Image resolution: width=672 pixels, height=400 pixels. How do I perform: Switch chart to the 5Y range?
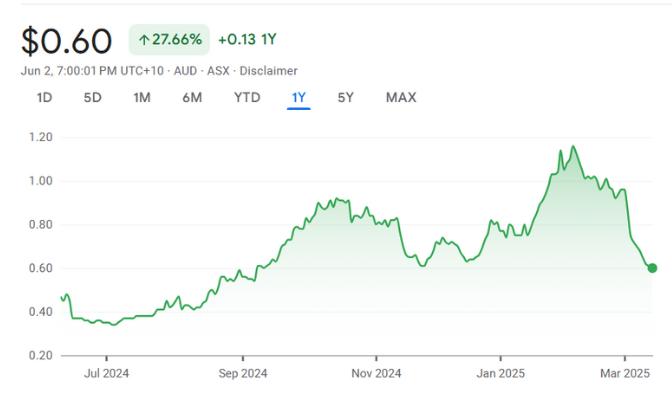(x=345, y=97)
